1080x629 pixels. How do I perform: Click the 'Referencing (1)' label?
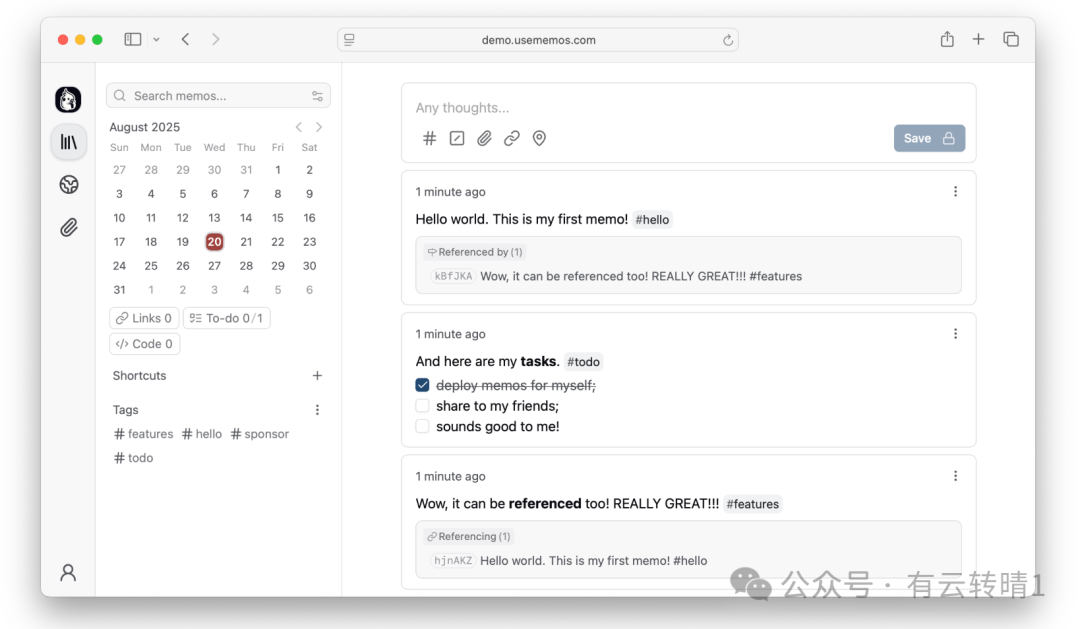(469, 537)
